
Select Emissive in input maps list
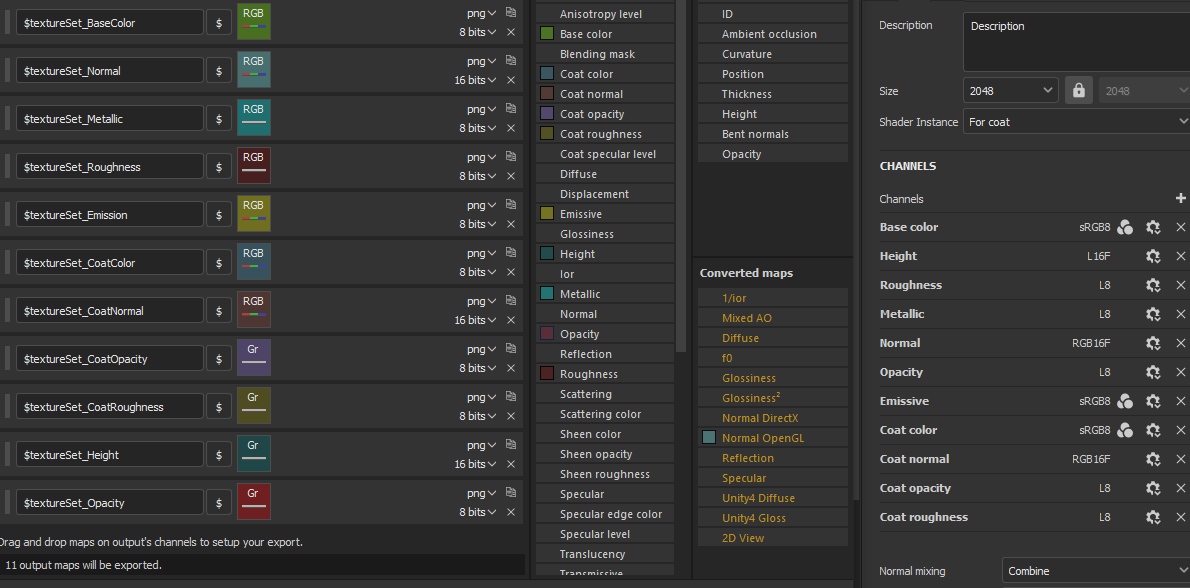click(x=605, y=214)
